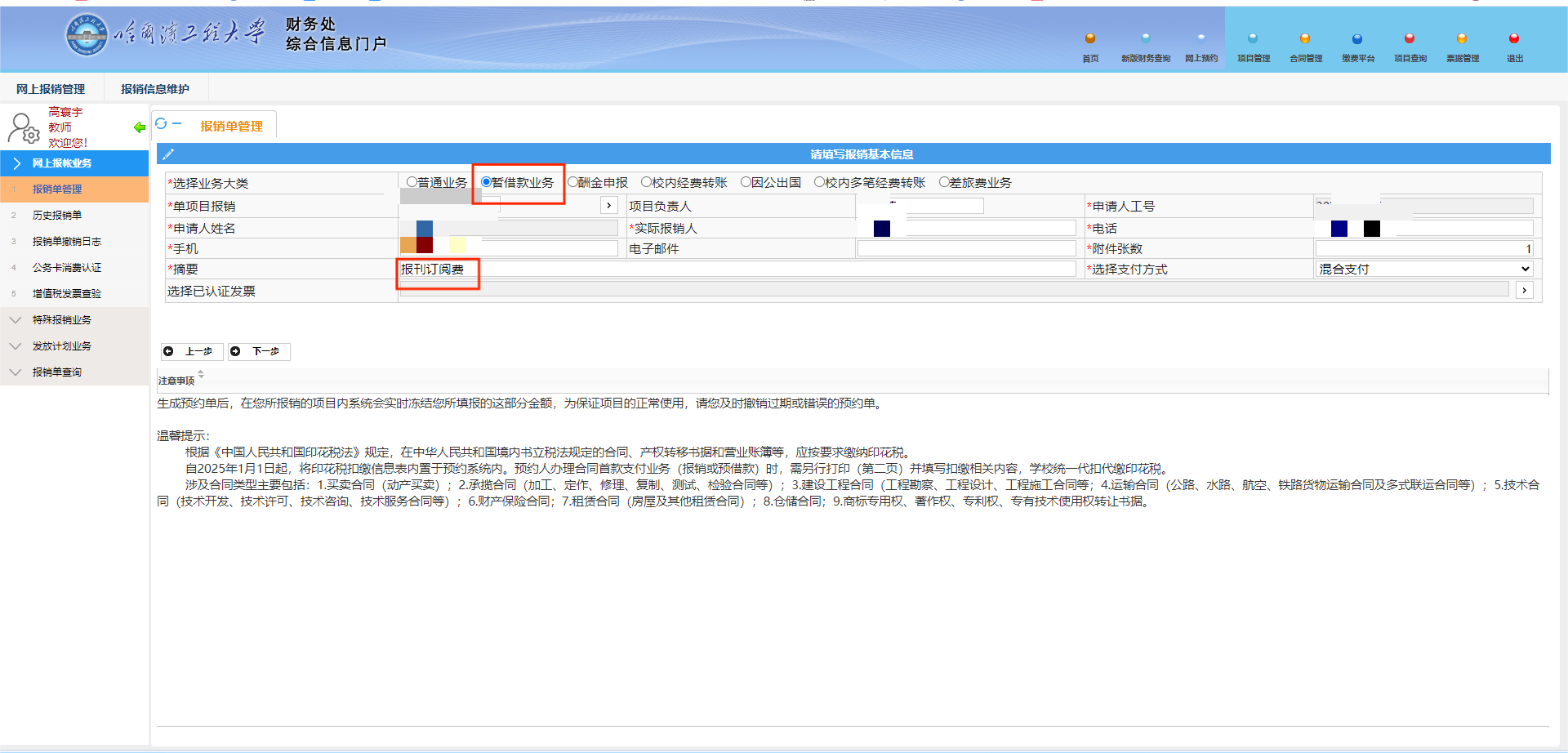
Task: Open the 缴费平台 blue ball icon
Action: 1356,39
